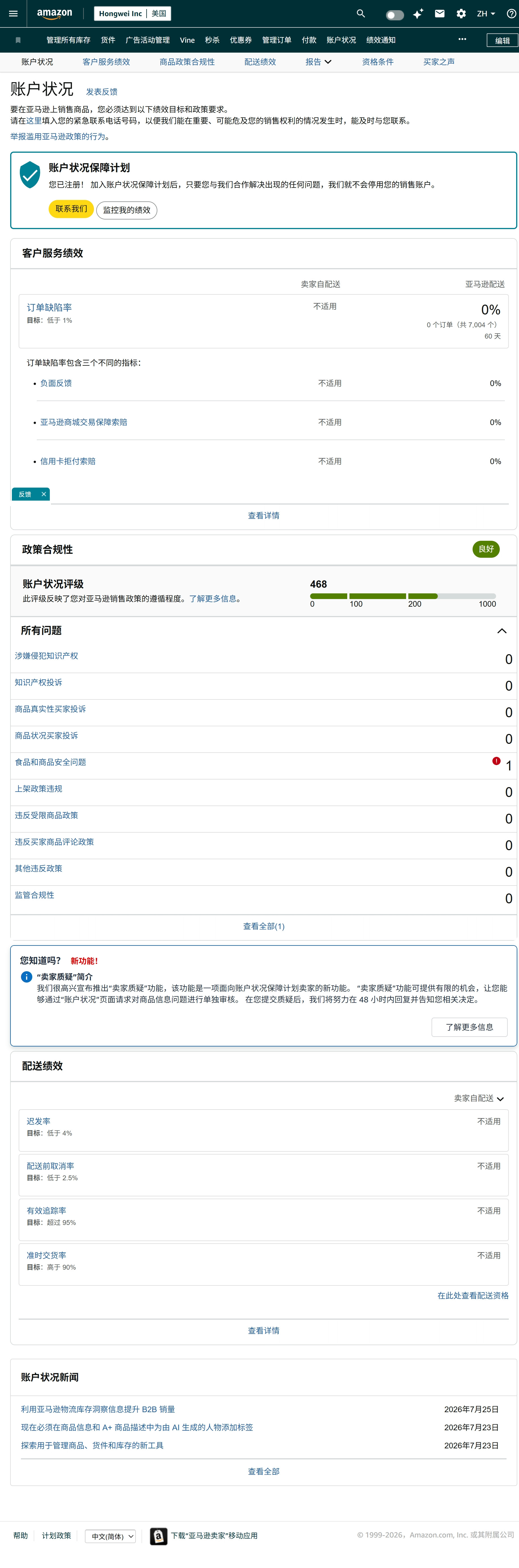The image size is (519, 1568).
Task: Open the three-dot more menu icon
Action: coord(462,40)
